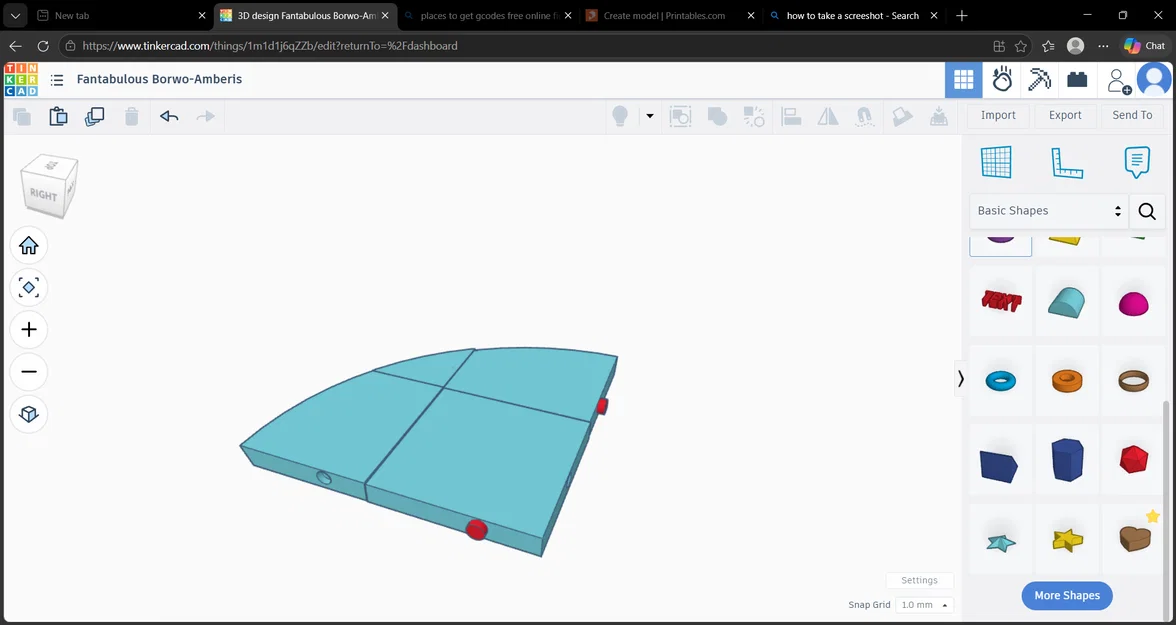The image size is (1176, 625).
Task: Open Blocks pickaxe mode
Action: (1040, 80)
